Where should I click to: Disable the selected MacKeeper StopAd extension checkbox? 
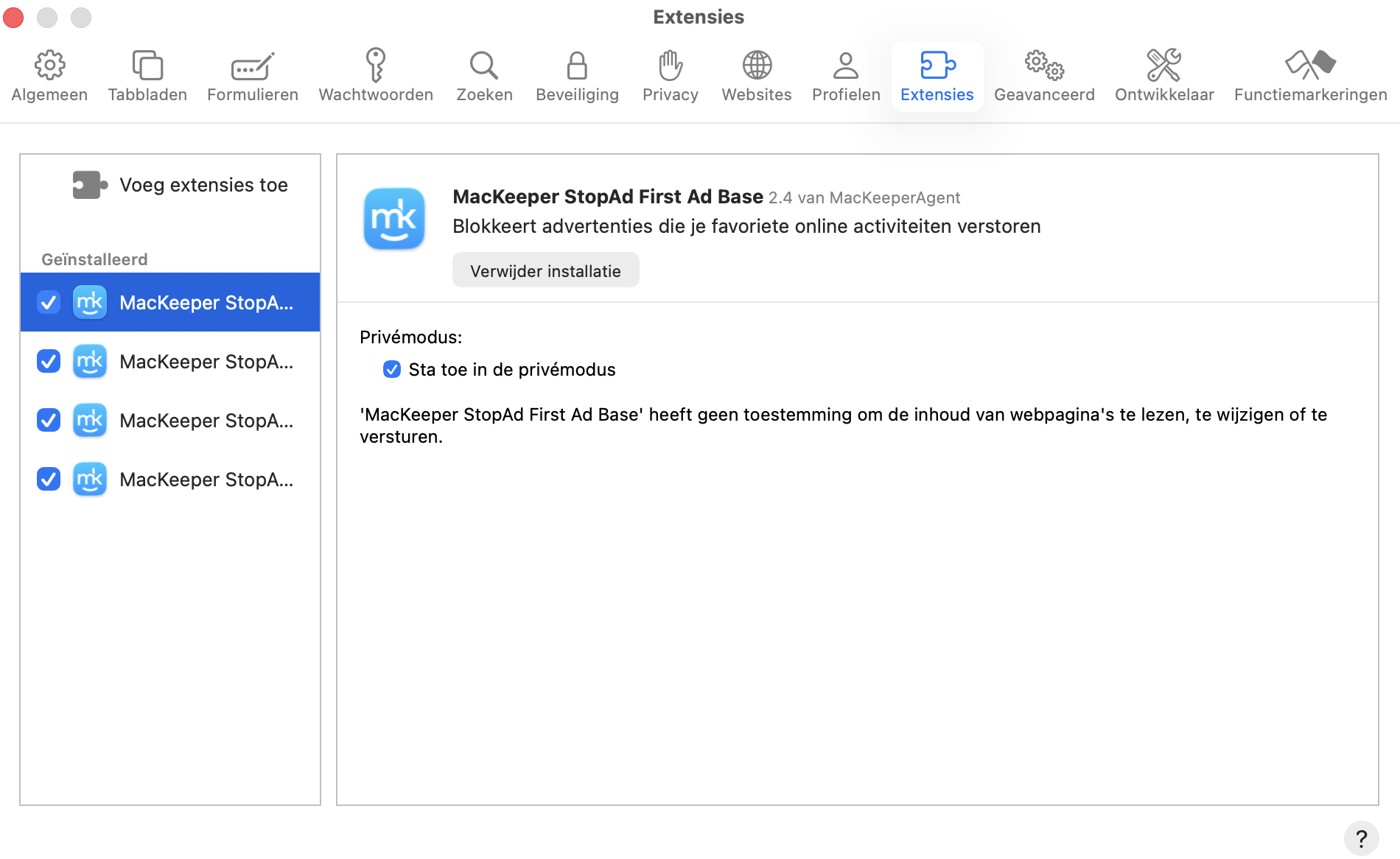point(48,302)
